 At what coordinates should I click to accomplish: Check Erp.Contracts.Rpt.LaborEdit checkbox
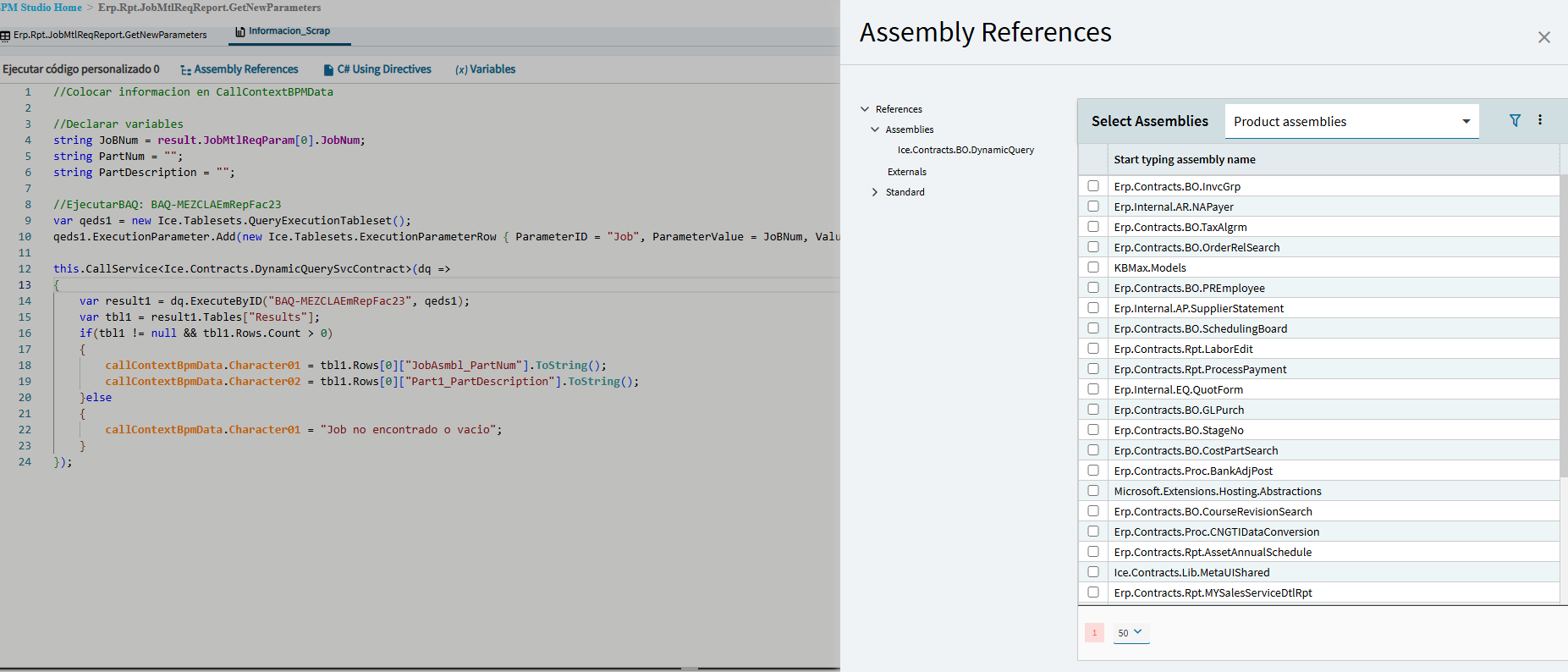point(1093,349)
